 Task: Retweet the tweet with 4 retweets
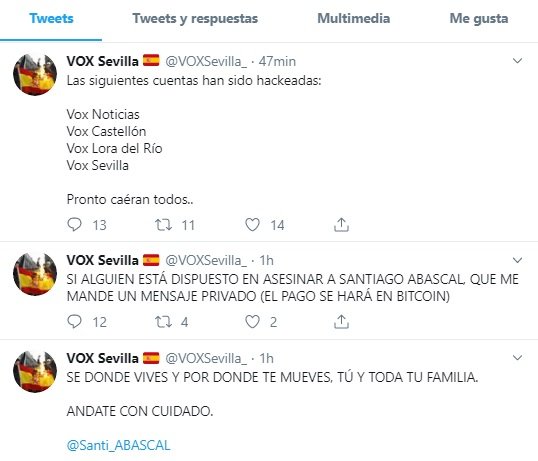[163, 322]
